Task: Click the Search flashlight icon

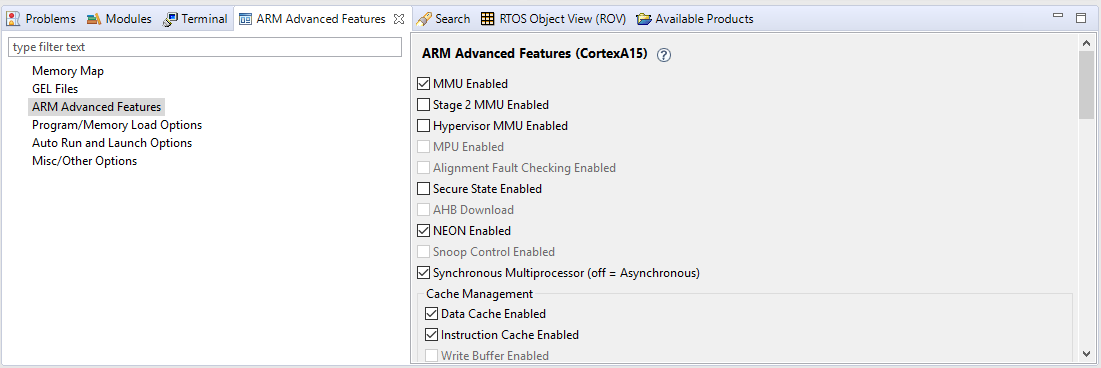Action: pyautogui.click(x=423, y=19)
